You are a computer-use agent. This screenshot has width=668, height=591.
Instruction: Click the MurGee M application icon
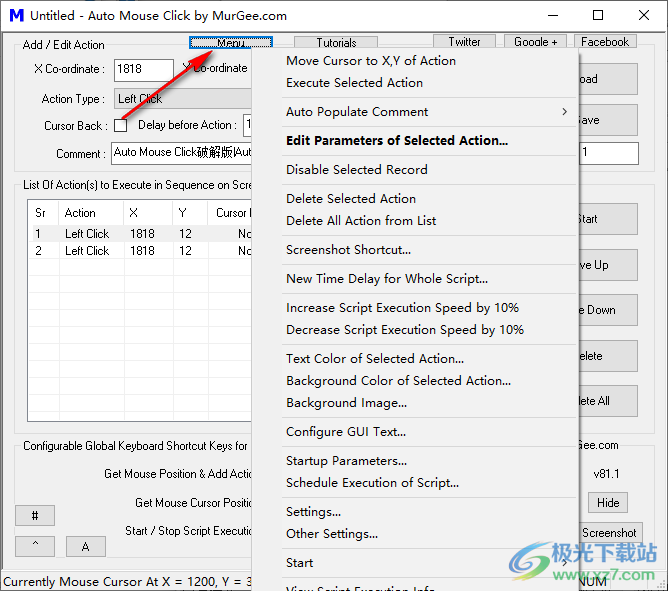click(x=17, y=15)
